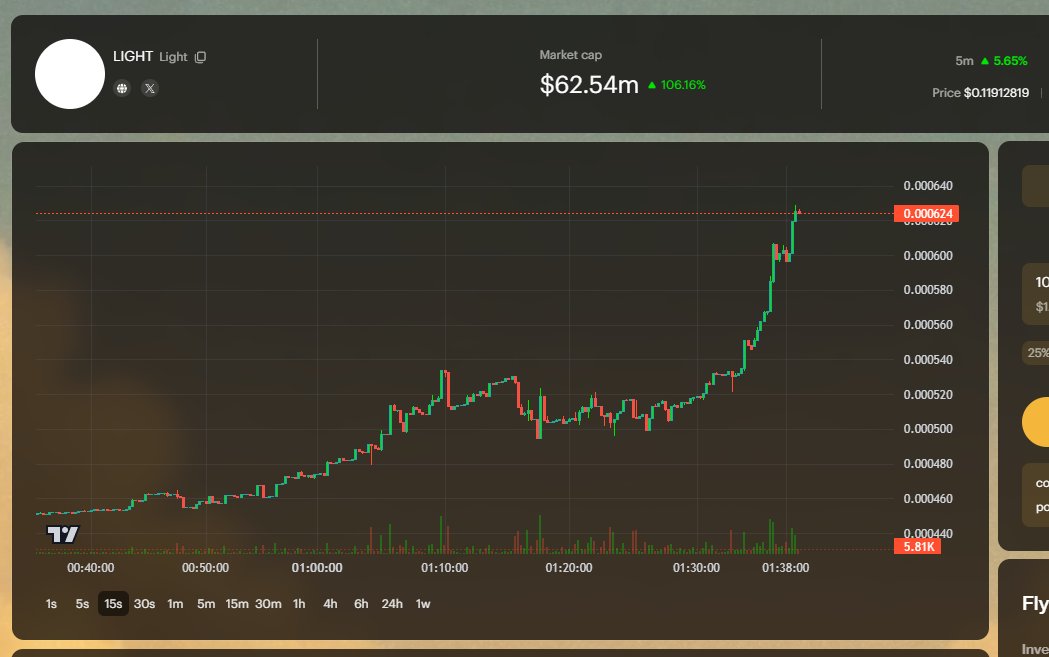Select the 5s chart interval
The width and height of the screenshot is (1049, 657).
point(82,603)
